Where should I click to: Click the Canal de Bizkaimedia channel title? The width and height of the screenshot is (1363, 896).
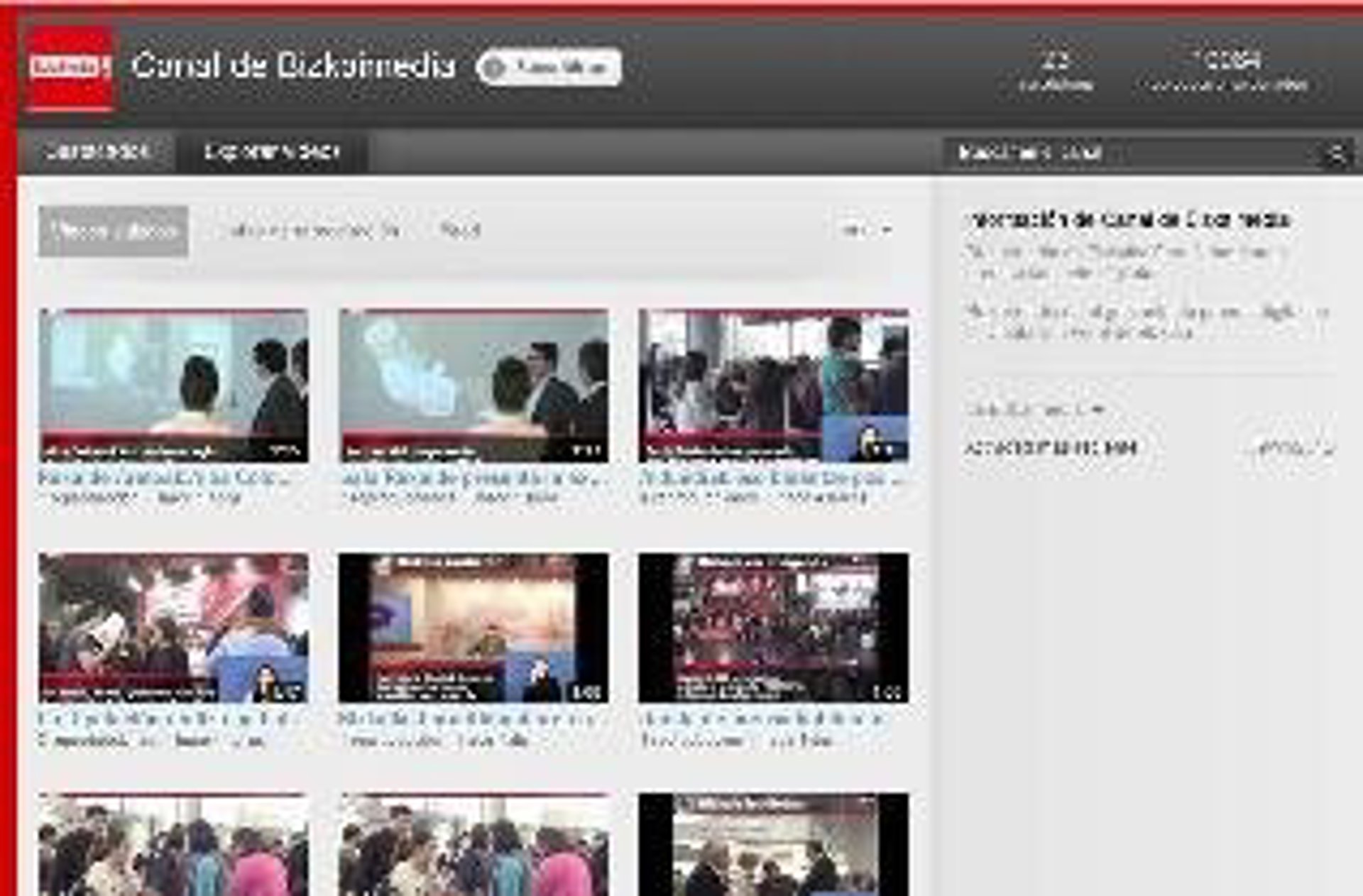click(x=292, y=66)
